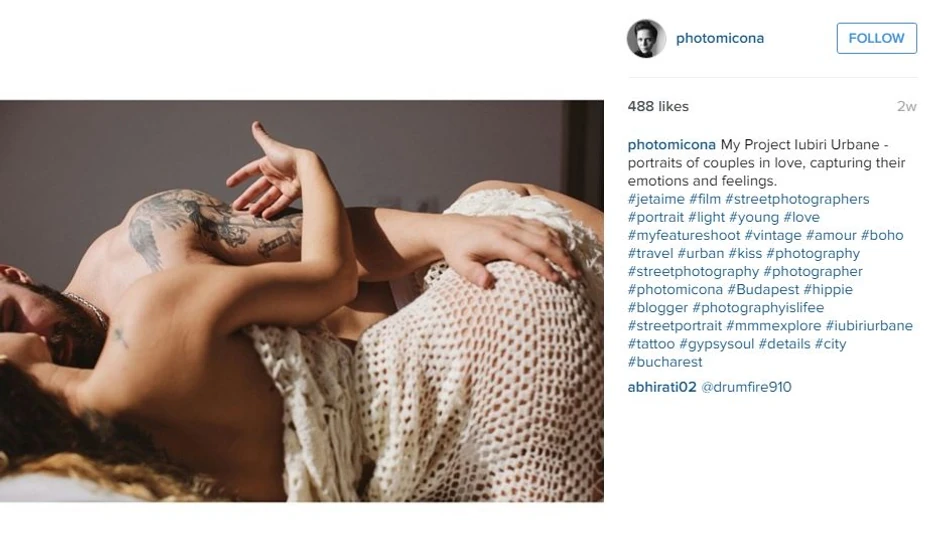Open the #jetaime hashtag
Viewport: 940px width, 533px height.
(656, 199)
